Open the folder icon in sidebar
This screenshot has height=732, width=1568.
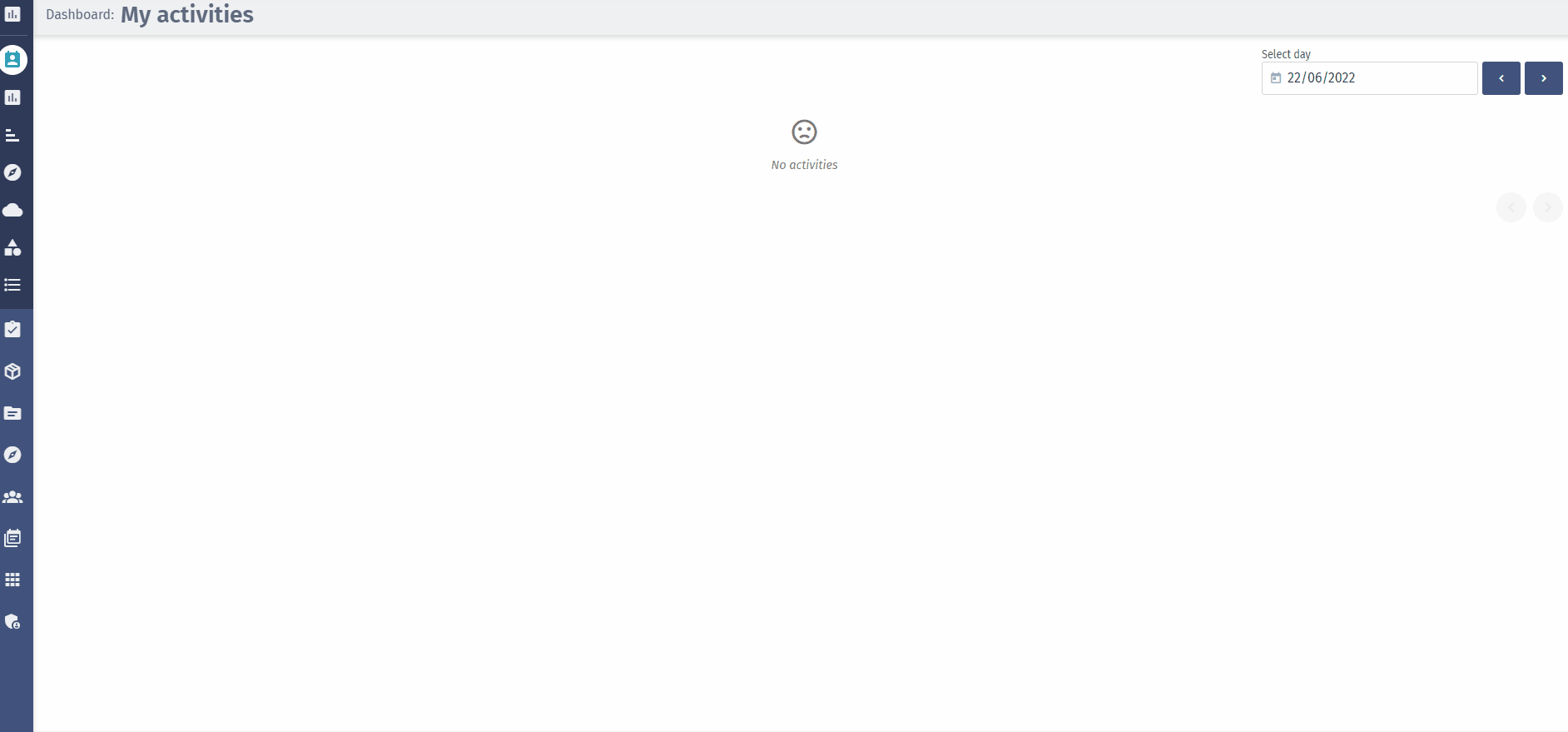(x=12, y=413)
